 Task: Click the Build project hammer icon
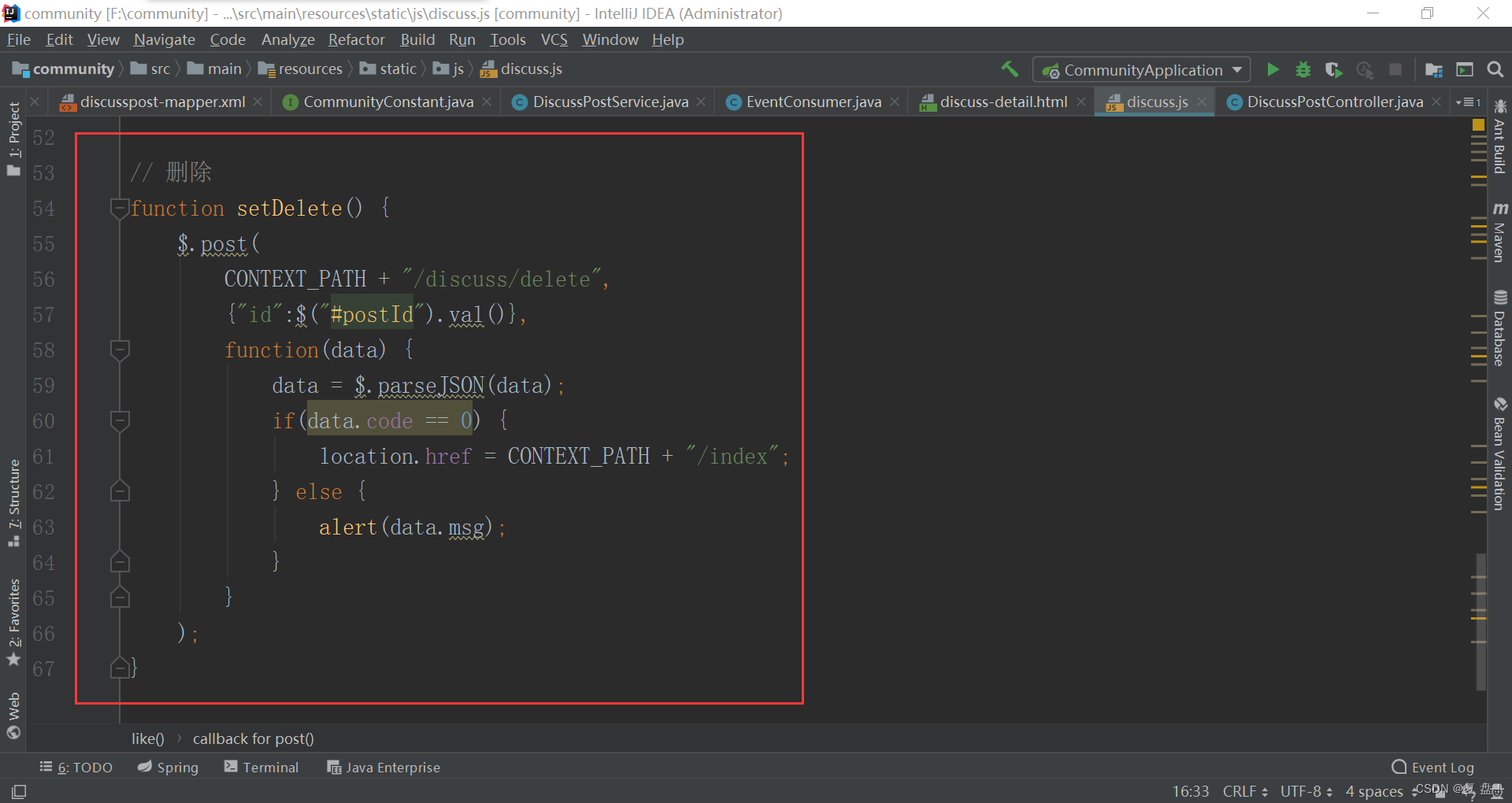[1010, 69]
